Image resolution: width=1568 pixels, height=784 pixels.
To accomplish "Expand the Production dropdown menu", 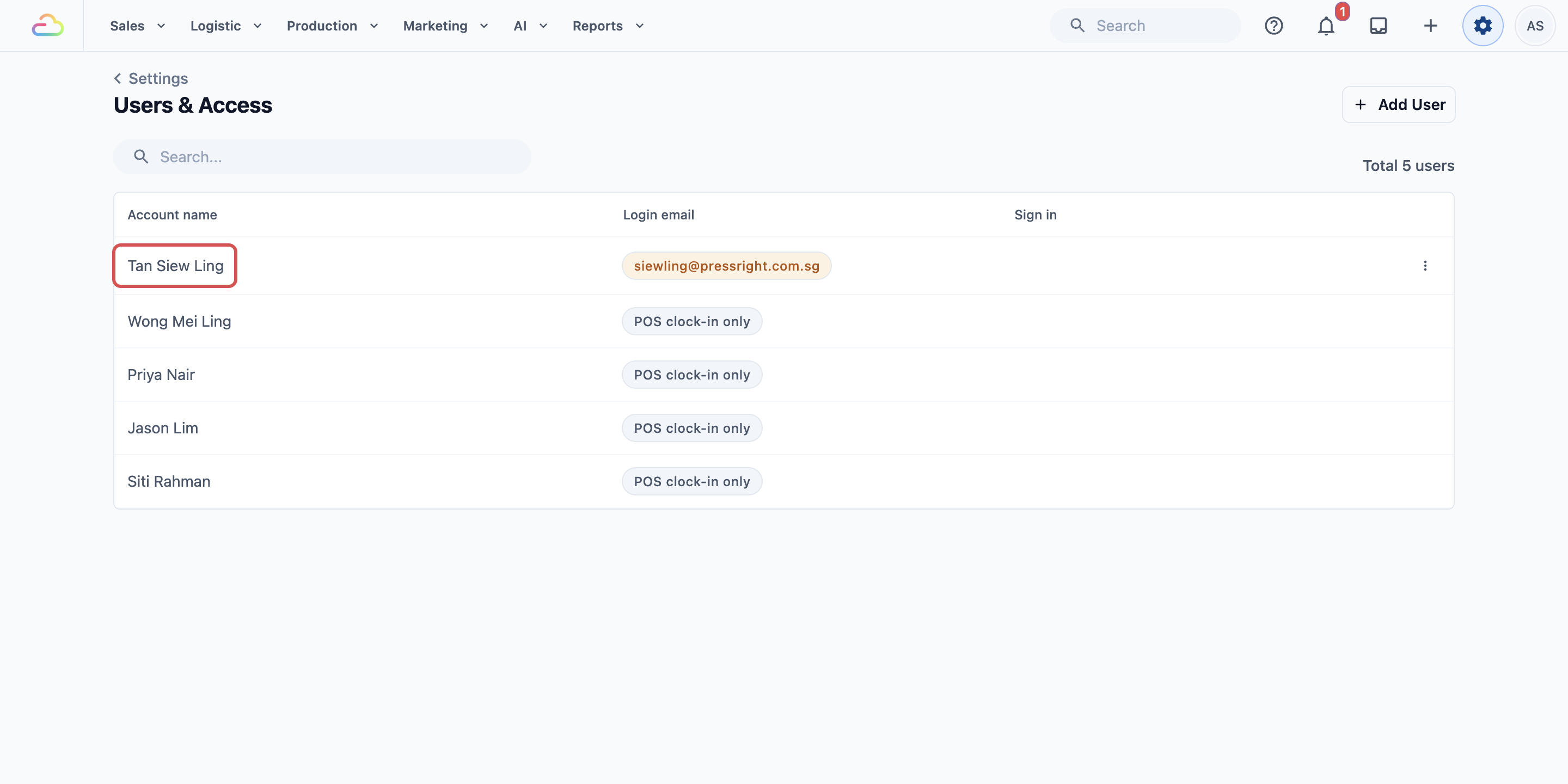I will pos(332,26).
